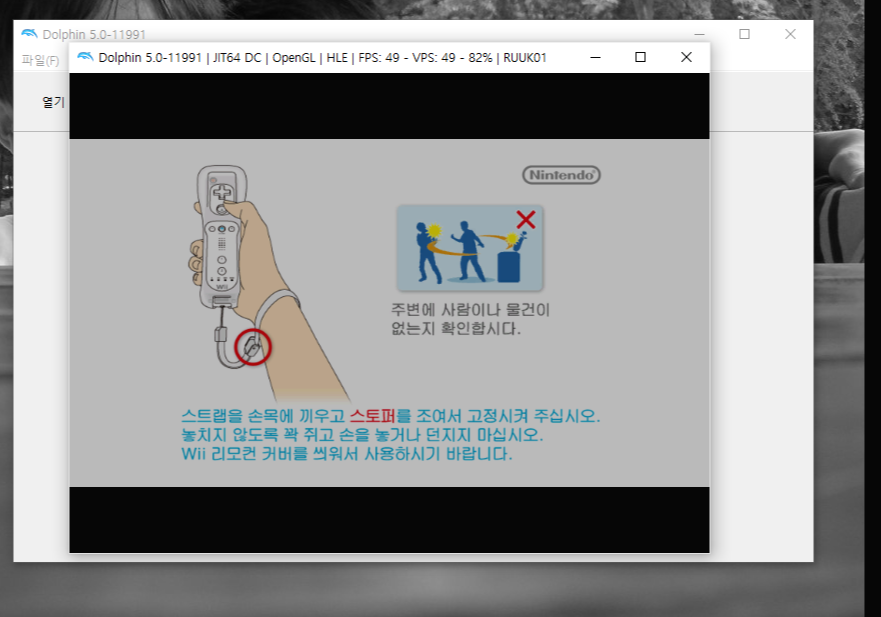
Task: Minimize the background Dolphin 5.0-11991 main window
Action: pos(699,34)
